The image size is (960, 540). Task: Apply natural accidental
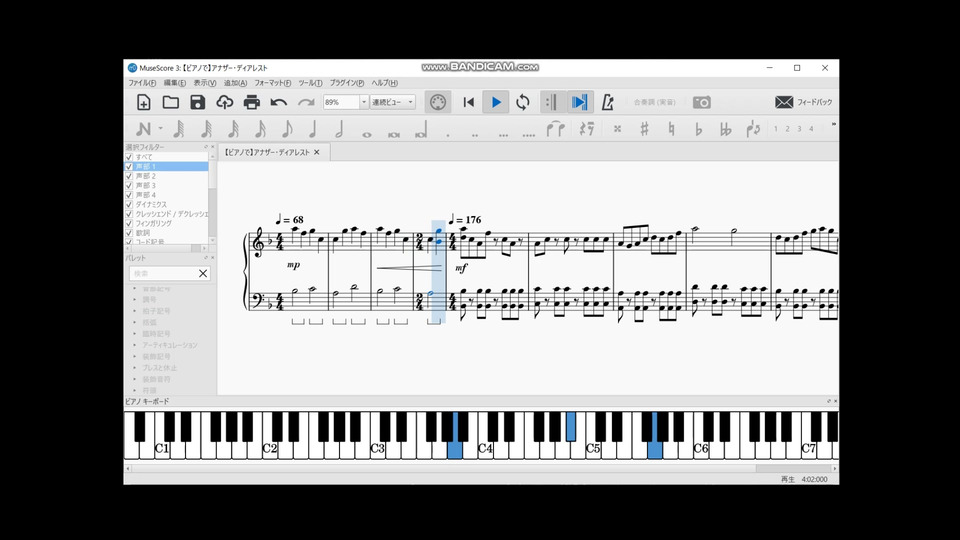[672, 129]
